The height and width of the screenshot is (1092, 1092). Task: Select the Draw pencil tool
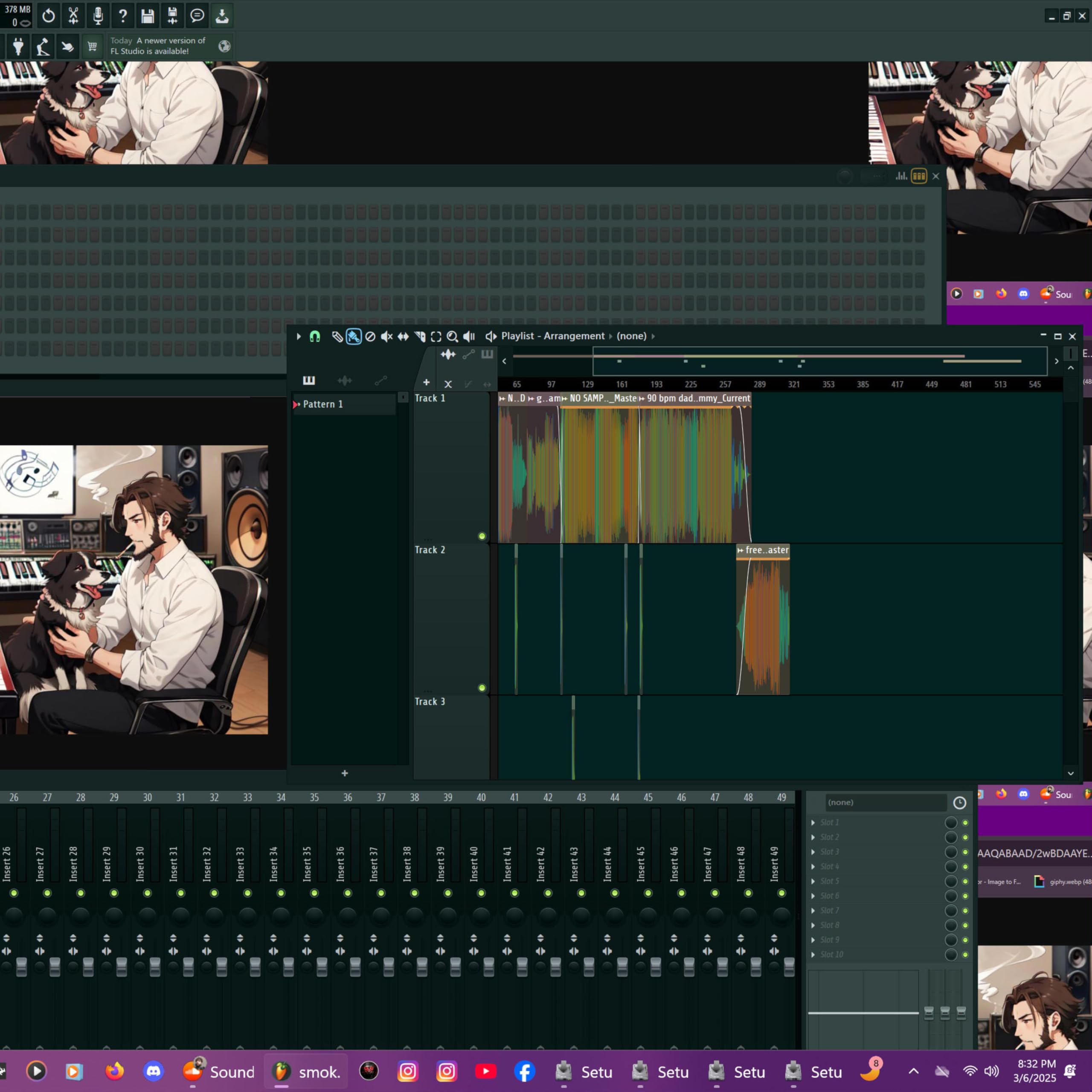[x=337, y=336]
